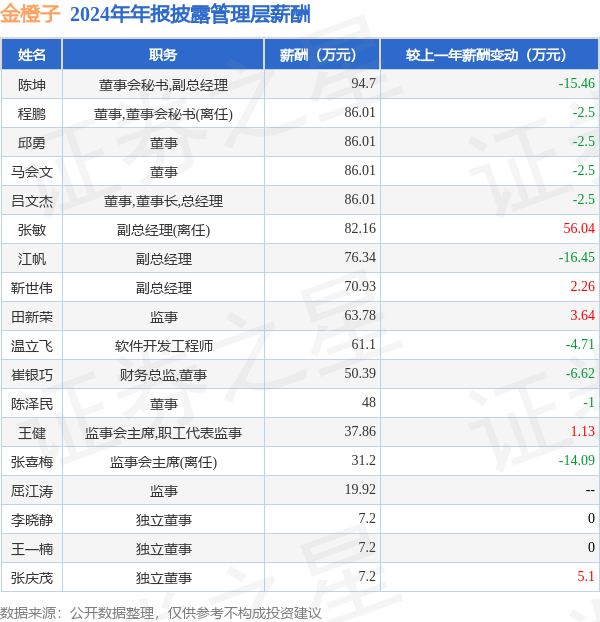Viewport: 600px width, 622px height.
Task: Select the name 邱勇
Action: (32, 143)
